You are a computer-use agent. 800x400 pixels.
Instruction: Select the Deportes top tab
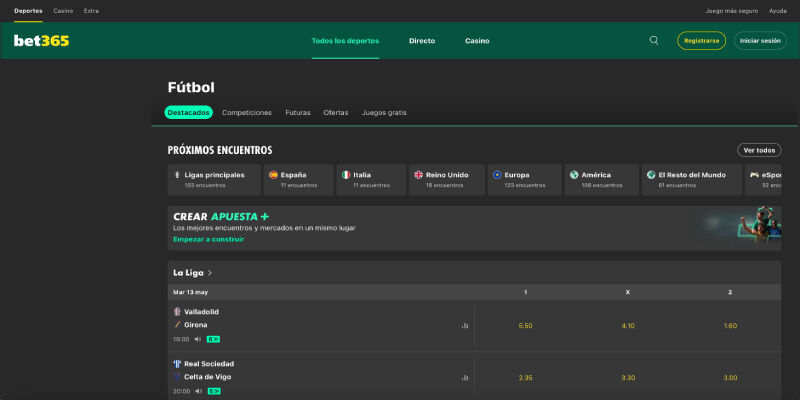pos(29,11)
